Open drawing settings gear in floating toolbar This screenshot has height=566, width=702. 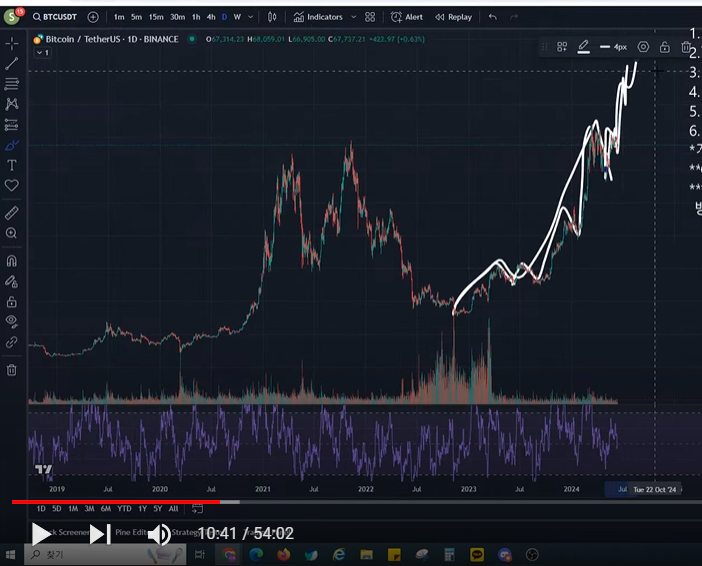click(643, 47)
